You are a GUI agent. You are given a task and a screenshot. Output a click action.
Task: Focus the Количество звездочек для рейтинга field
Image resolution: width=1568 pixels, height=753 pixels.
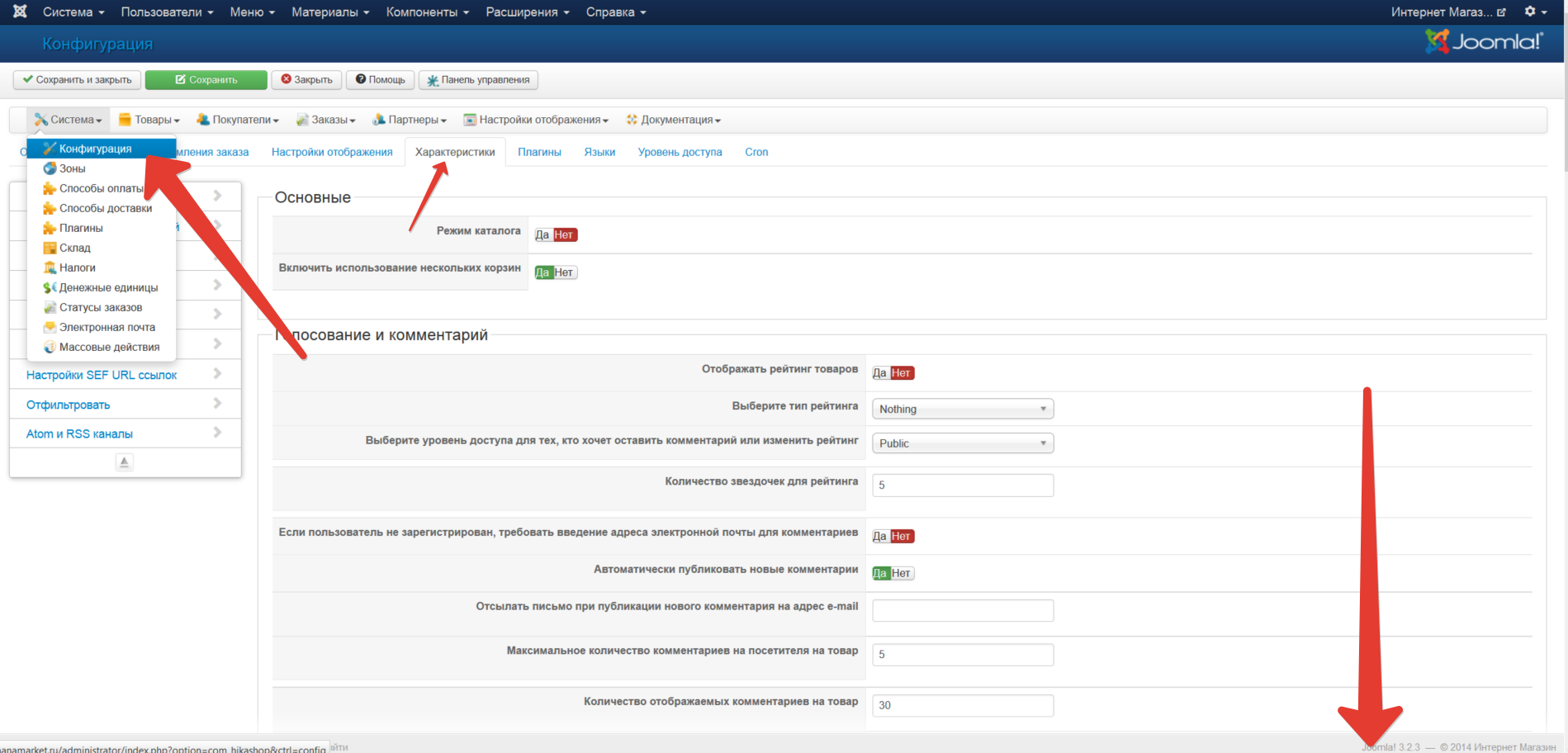963,485
